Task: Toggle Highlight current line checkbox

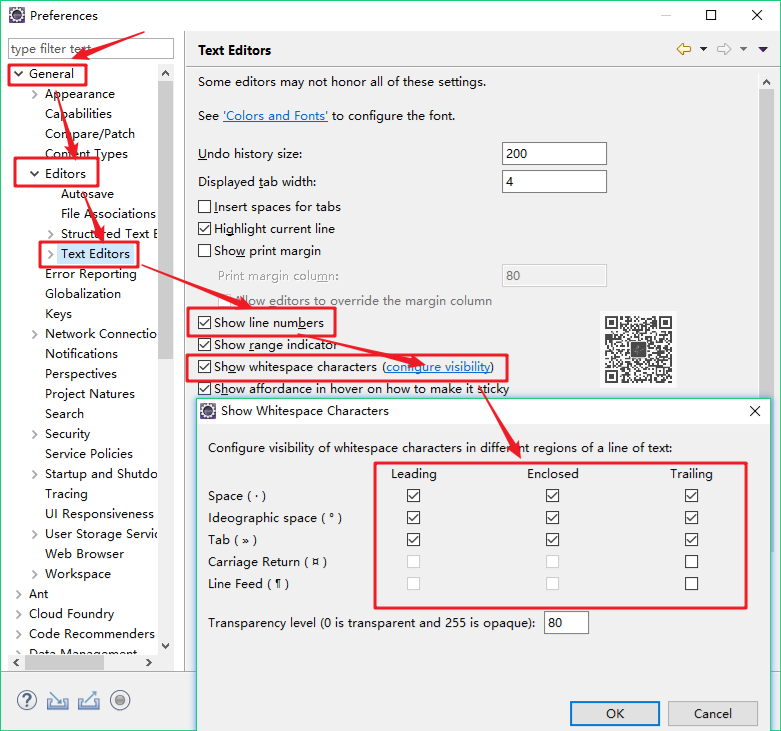Action: coord(204,229)
